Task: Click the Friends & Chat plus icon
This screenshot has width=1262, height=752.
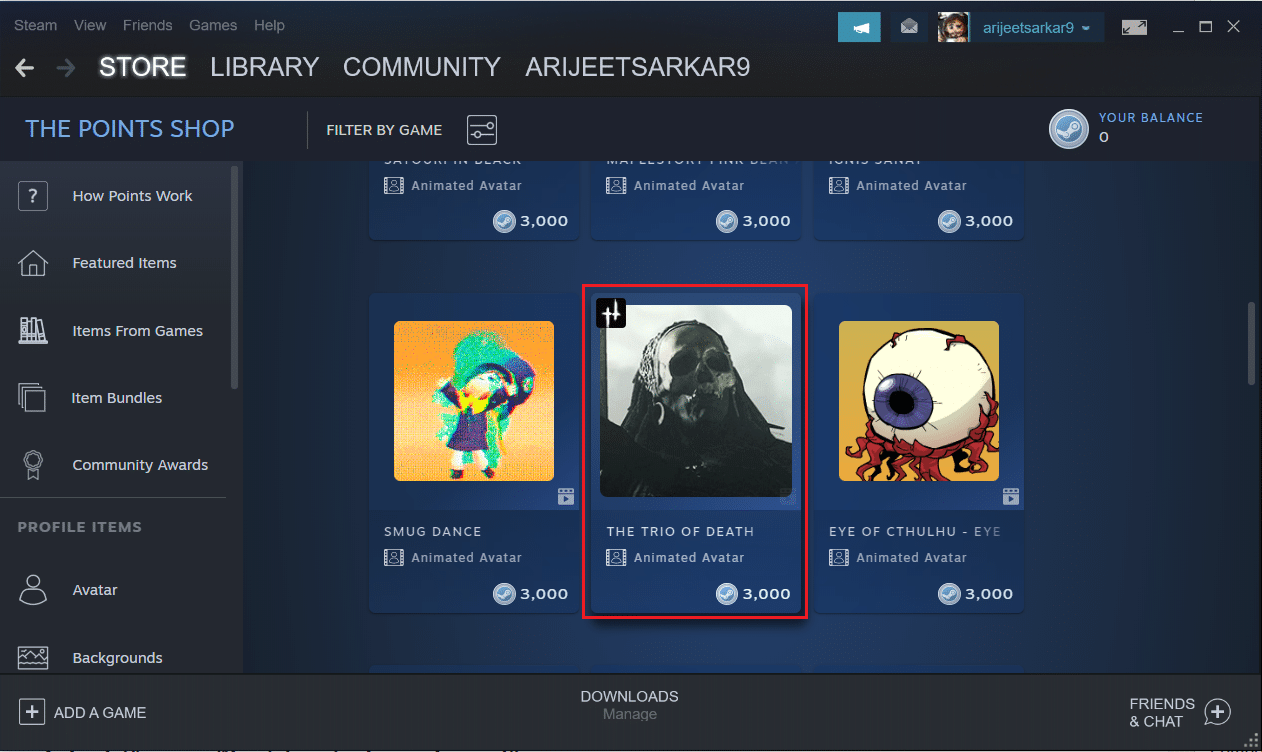Action: click(x=1217, y=712)
